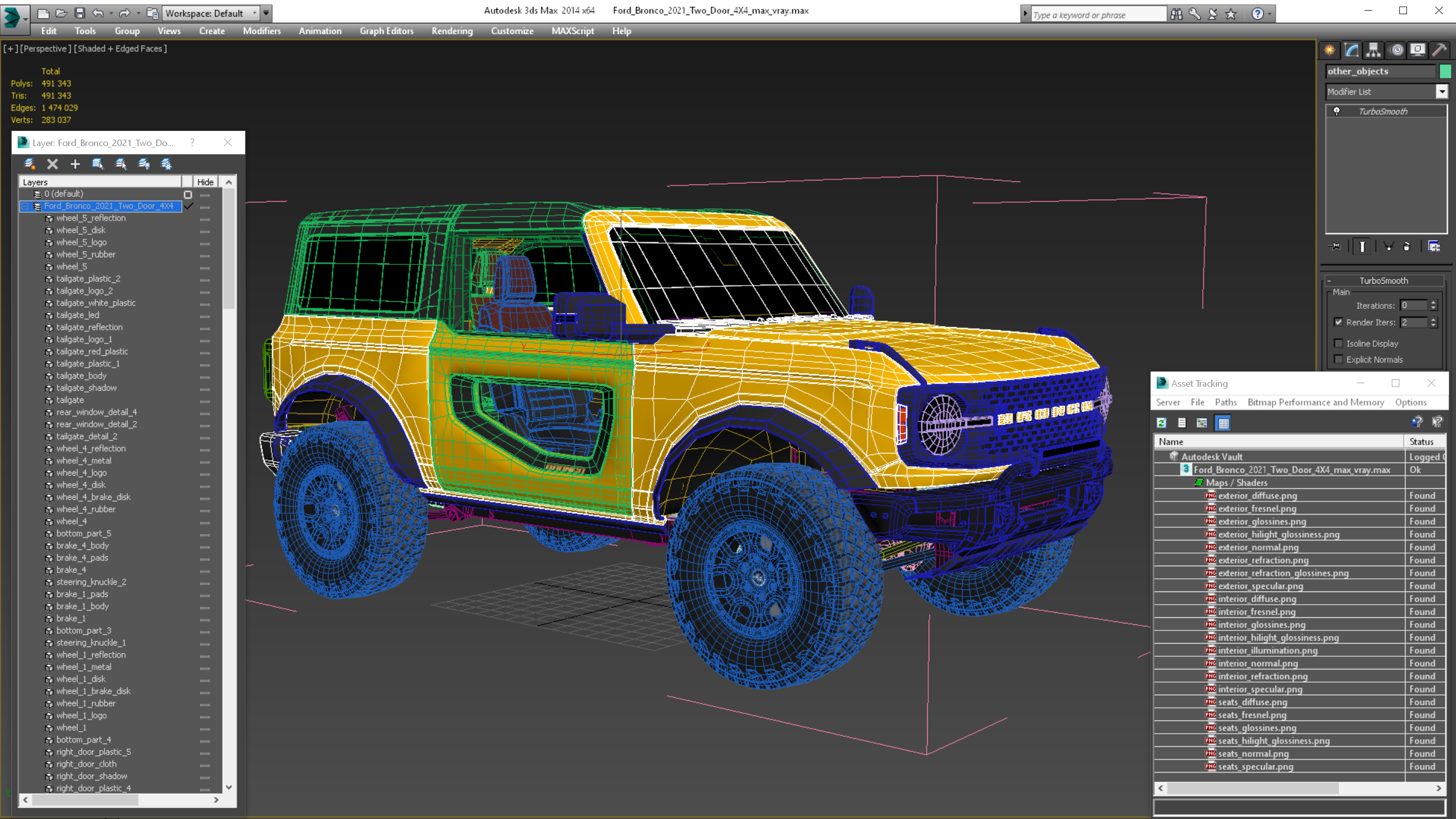Toggle Show End Result icon

[1362, 246]
